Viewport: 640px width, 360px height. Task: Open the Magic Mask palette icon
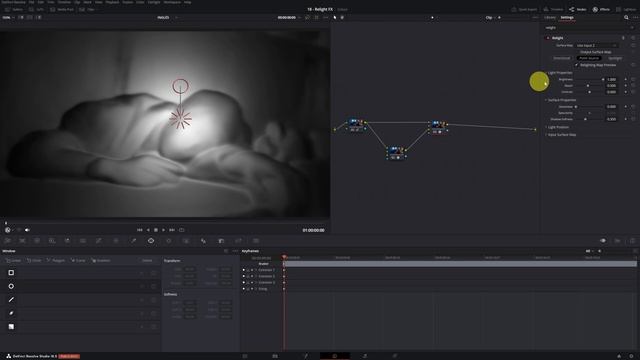186,241
